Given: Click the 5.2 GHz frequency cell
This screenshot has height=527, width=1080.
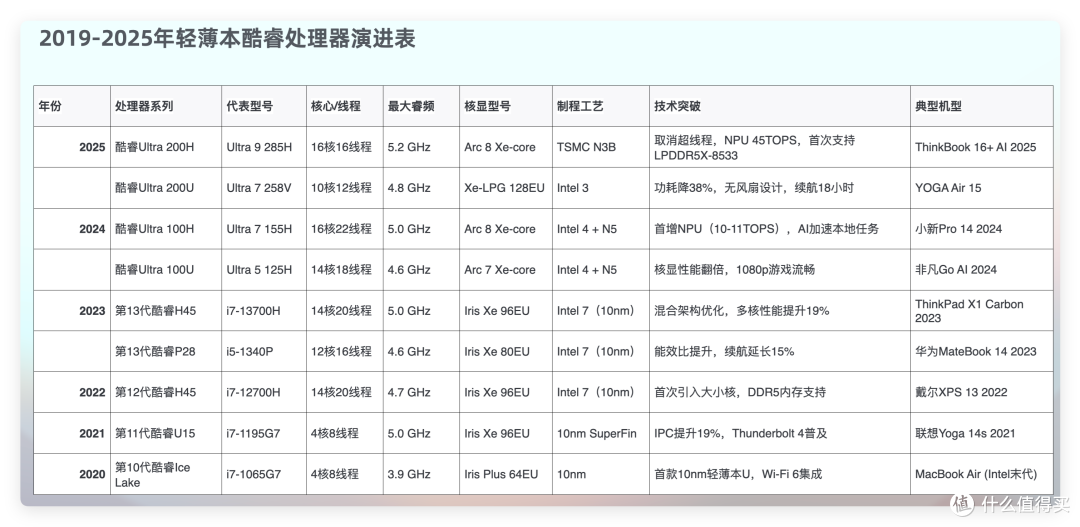Looking at the screenshot, I should click(422, 147).
